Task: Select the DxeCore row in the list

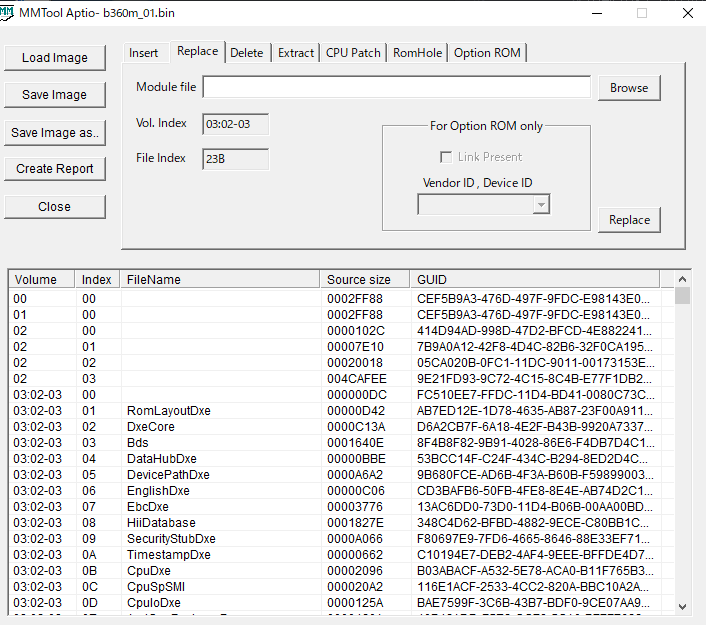Action: pos(151,427)
